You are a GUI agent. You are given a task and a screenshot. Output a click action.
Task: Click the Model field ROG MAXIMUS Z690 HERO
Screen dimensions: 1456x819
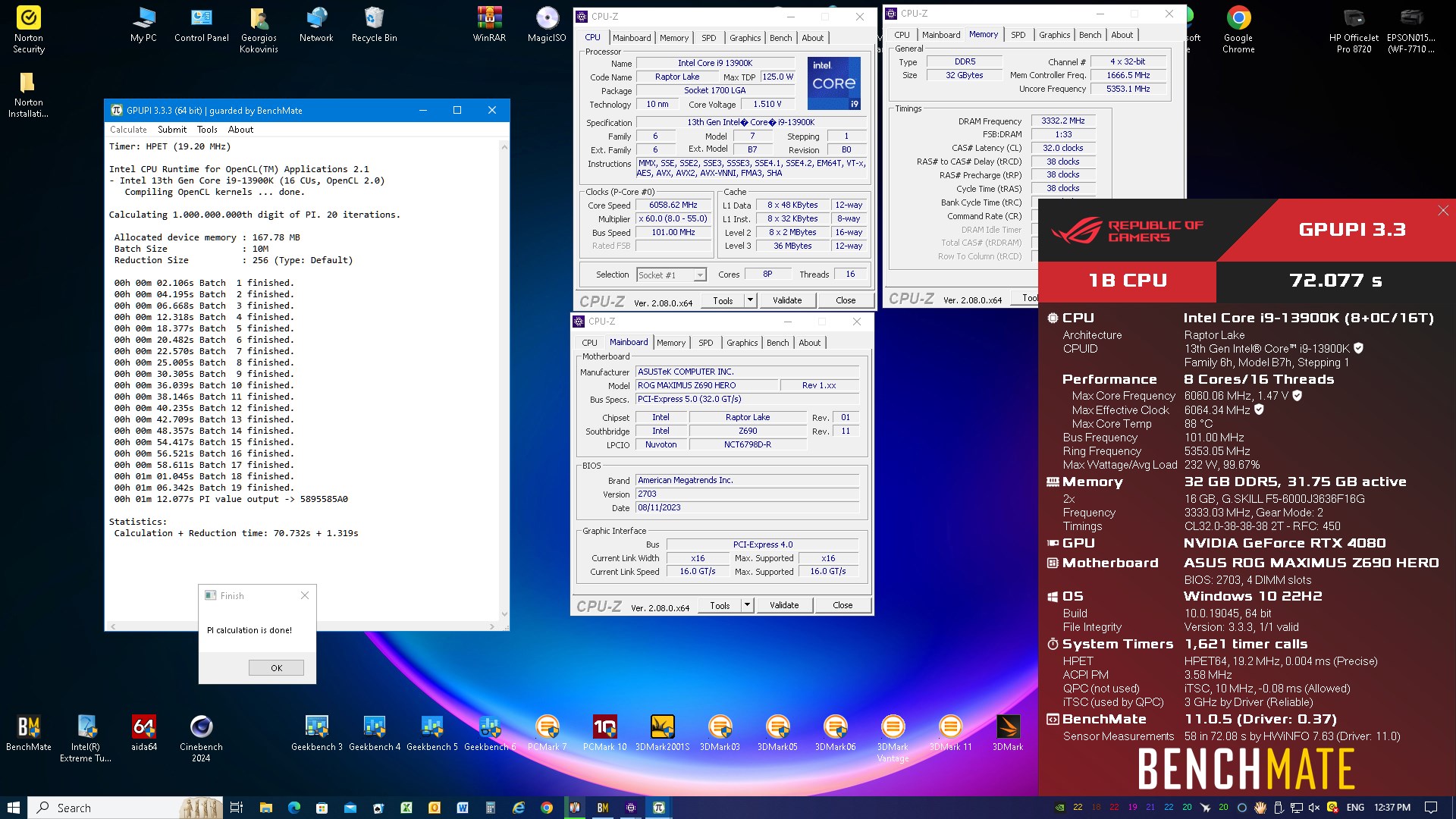click(x=707, y=385)
